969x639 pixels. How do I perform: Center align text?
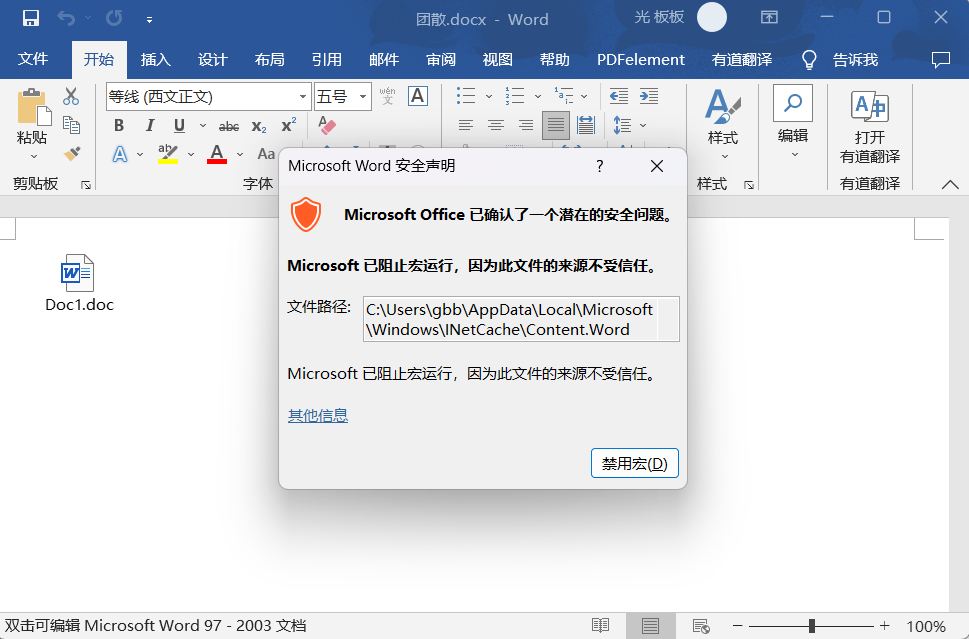tap(496, 125)
